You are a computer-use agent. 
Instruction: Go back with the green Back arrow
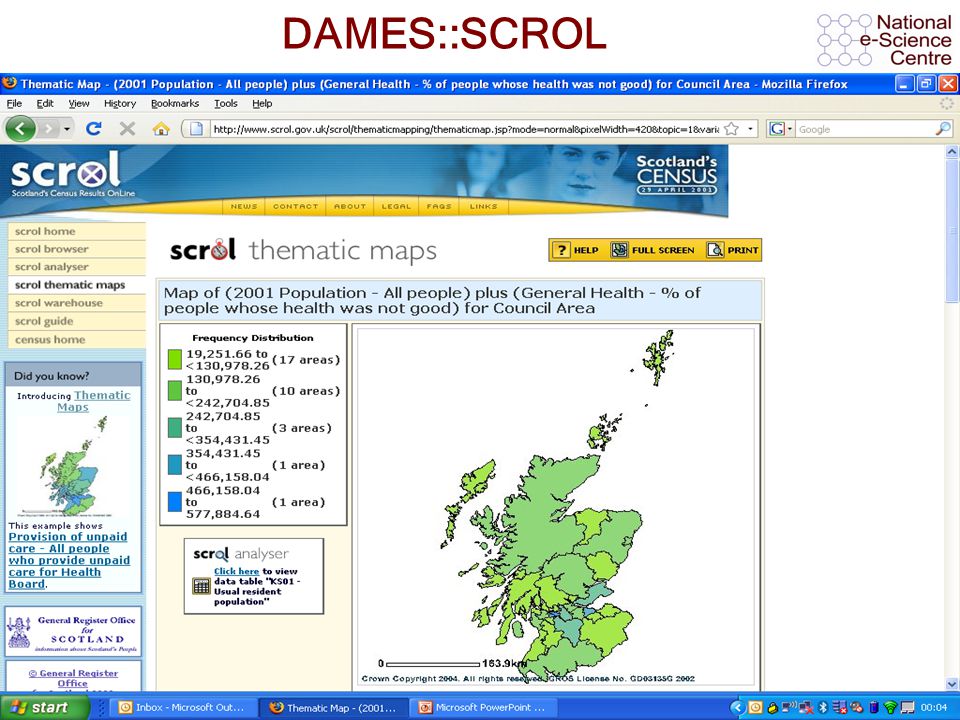pyautogui.click(x=20, y=129)
